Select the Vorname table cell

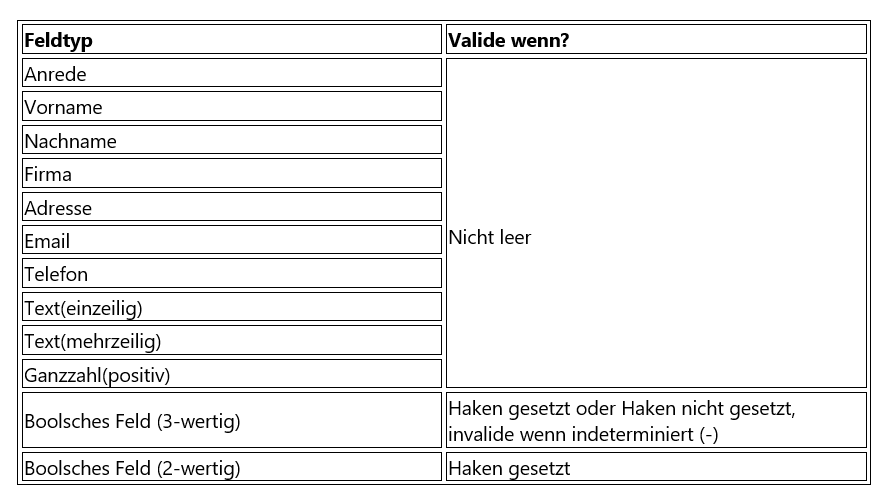click(x=231, y=107)
